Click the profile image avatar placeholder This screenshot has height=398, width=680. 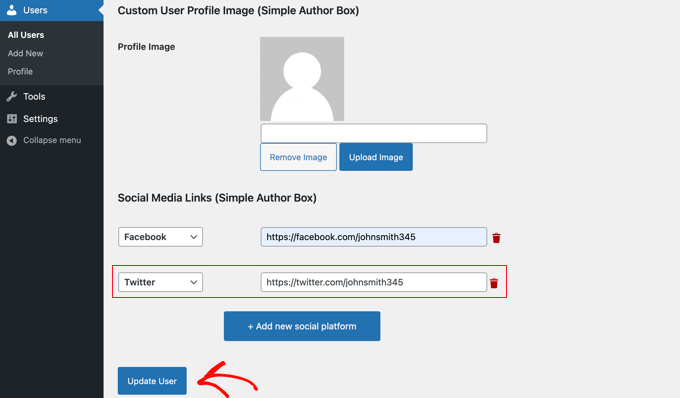[302, 79]
